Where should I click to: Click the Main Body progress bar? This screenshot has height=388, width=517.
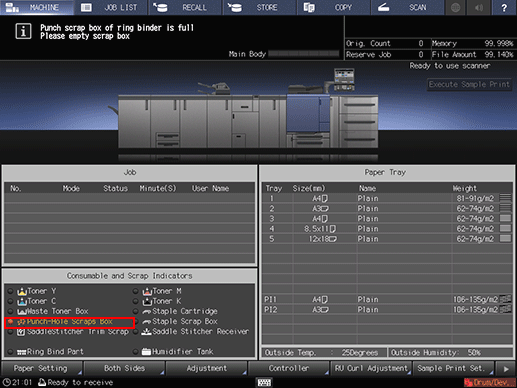[x=303, y=54]
